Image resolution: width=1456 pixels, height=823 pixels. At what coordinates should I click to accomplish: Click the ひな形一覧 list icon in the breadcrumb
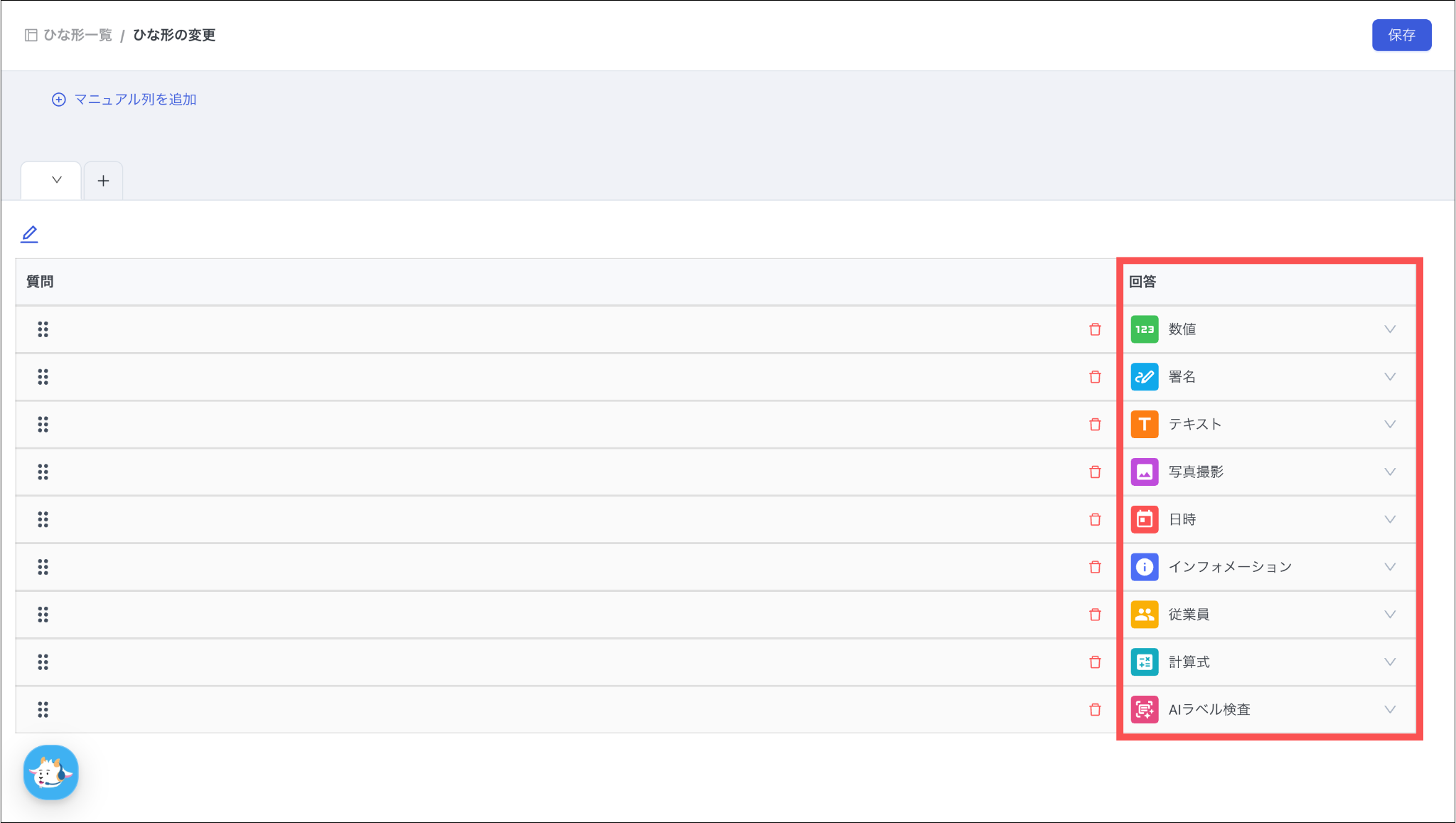click(x=31, y=36)
